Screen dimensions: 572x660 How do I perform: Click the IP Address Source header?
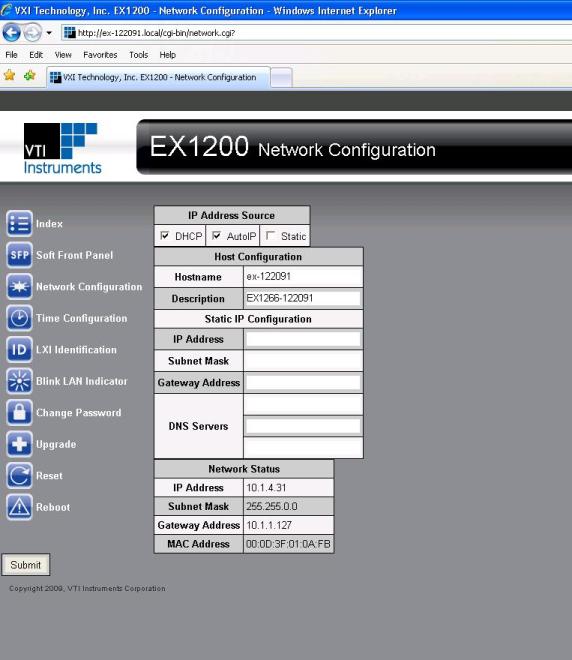click(232, 215)
